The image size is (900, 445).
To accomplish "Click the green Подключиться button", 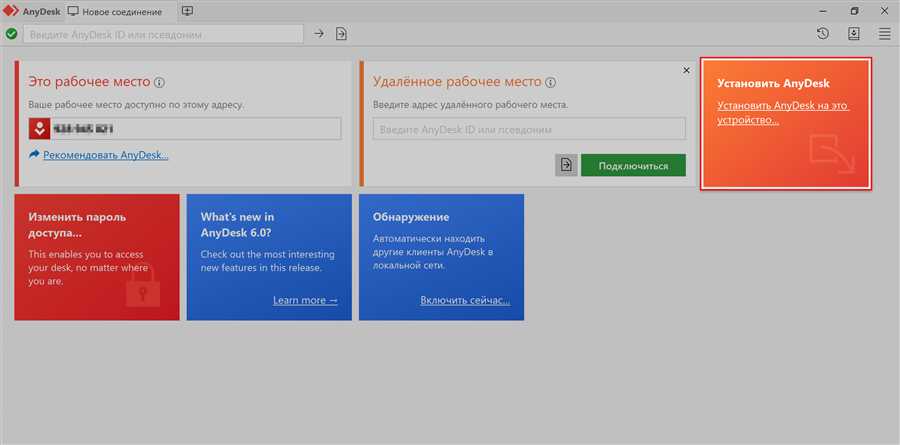I will point(633,165).
